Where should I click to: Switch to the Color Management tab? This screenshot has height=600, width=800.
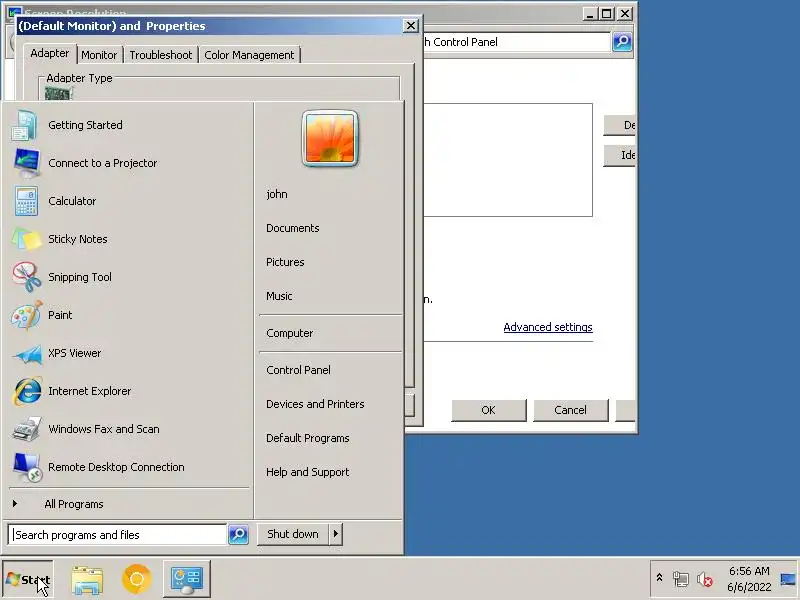point(249,55)
